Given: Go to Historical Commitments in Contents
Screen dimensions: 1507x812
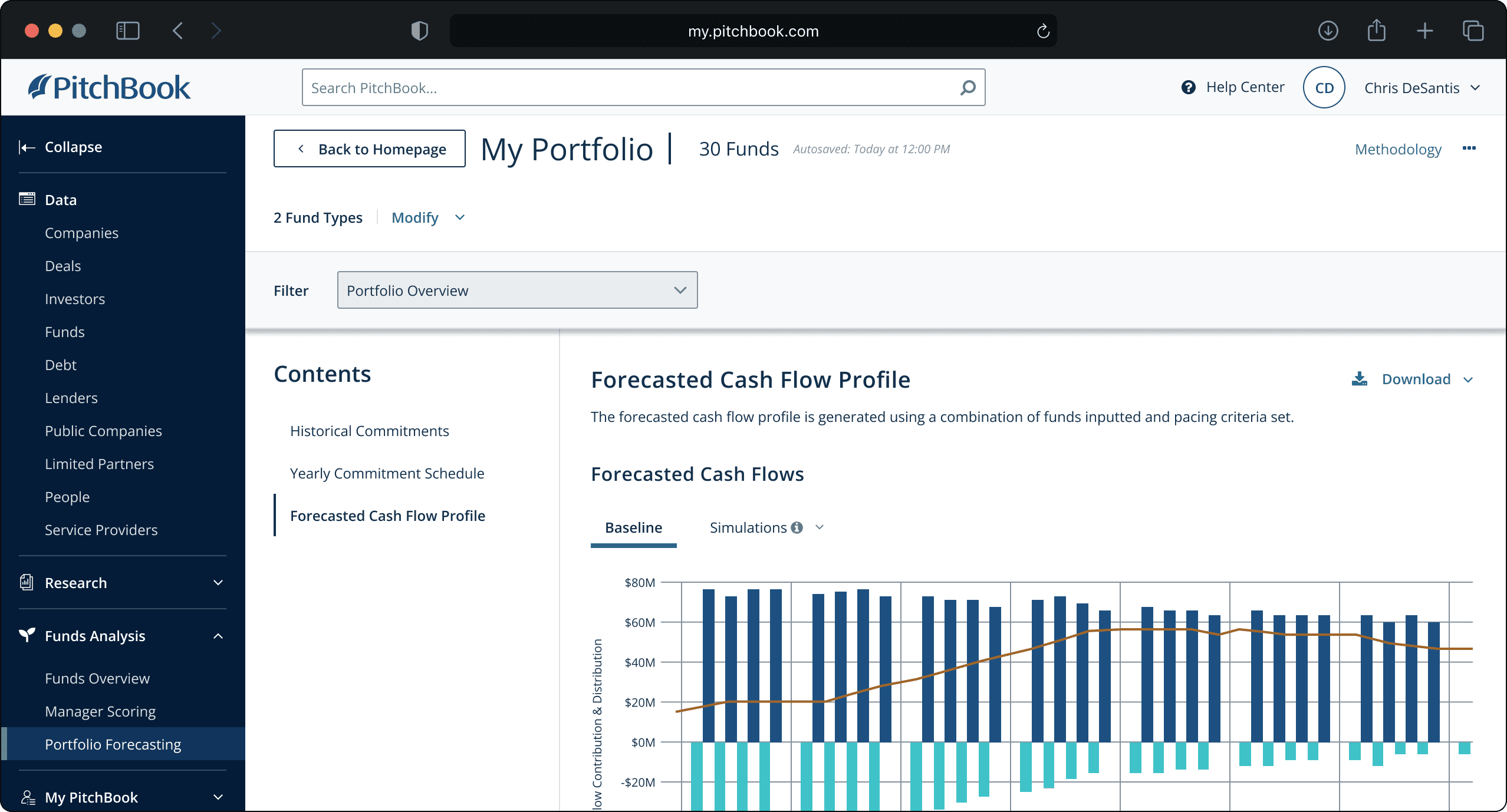Looking at the screenshot, I should click(369, 431).
